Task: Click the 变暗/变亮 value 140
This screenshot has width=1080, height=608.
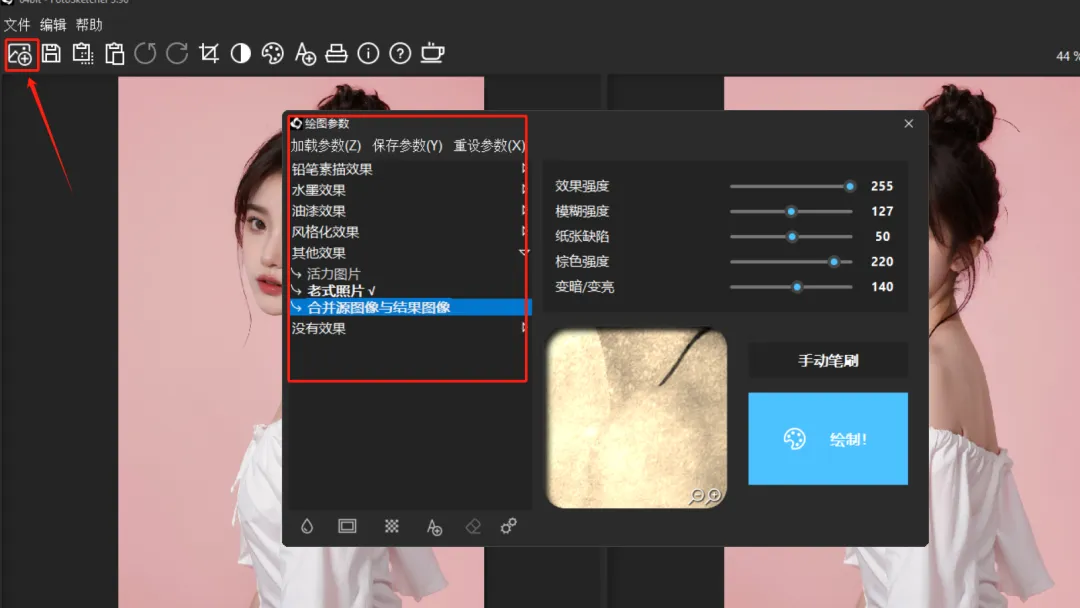Action: [882, 286]
